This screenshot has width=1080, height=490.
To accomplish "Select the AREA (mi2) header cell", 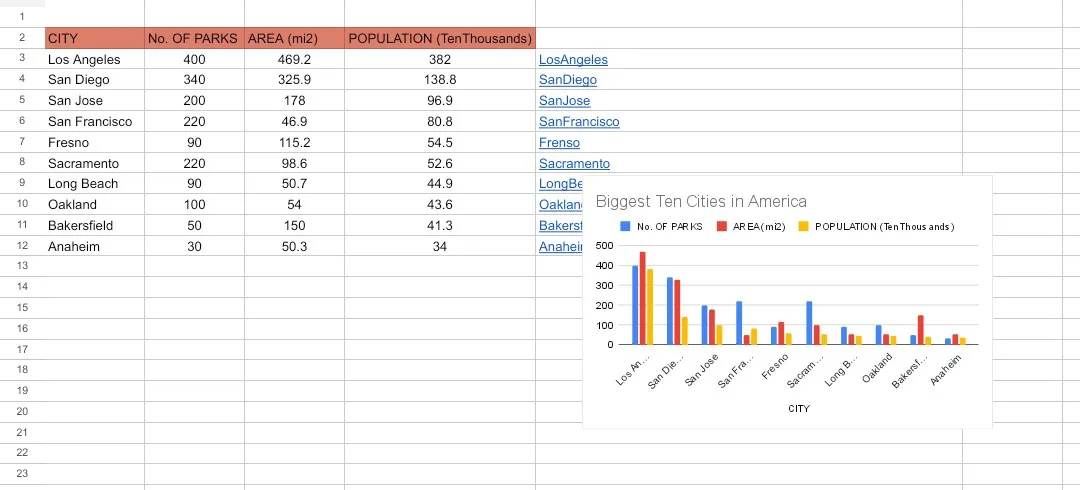I will [x=294, y=39].
